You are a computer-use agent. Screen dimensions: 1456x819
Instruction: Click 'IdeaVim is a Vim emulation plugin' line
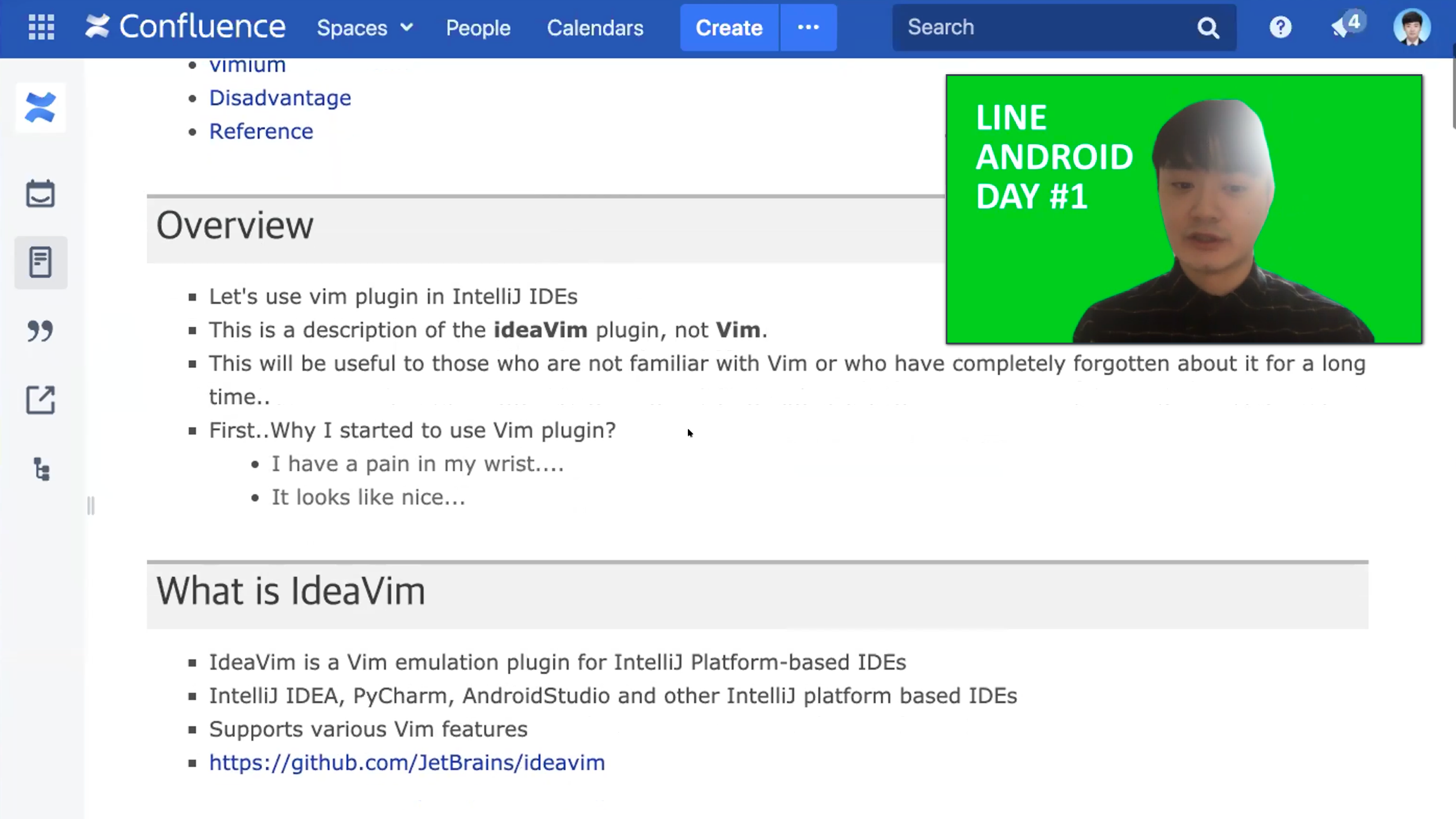tap(557, 662)
